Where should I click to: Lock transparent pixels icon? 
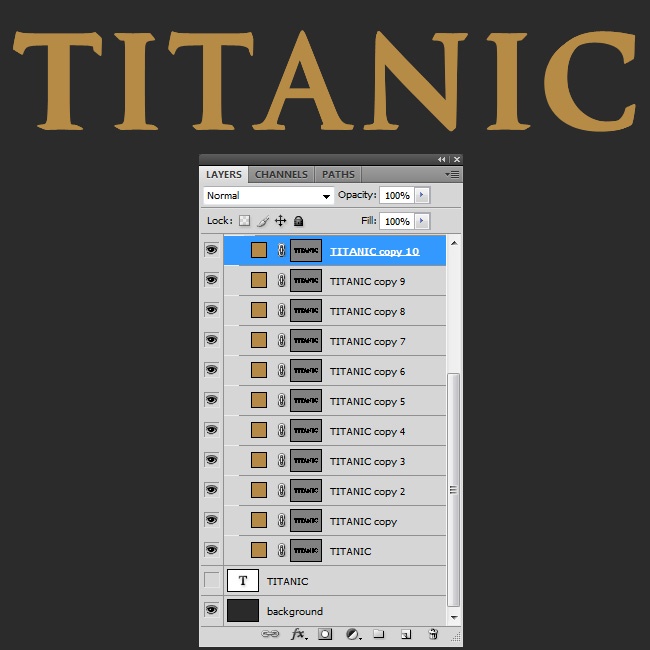click(x=245, y=221)
